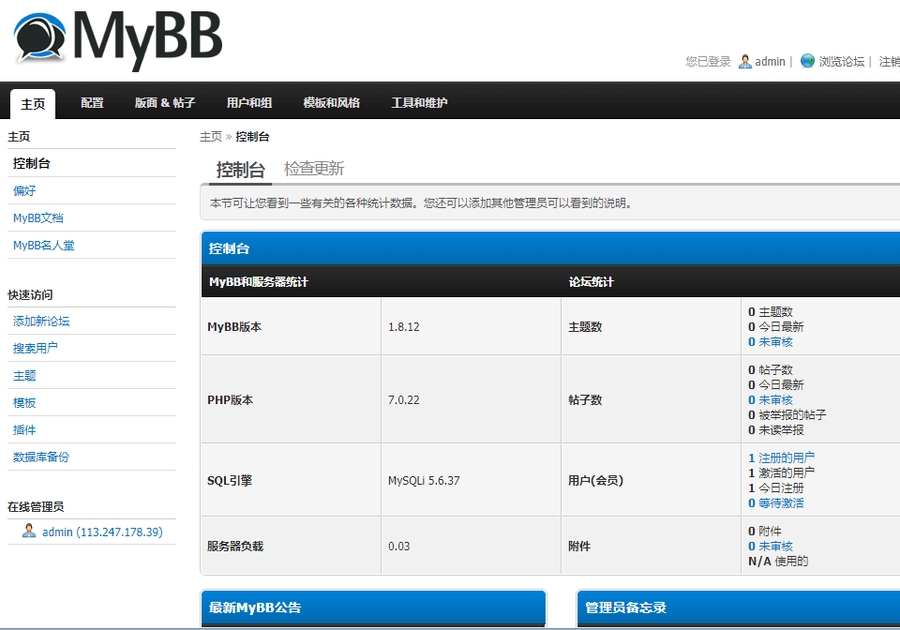Open the MyBB文档 sidebar link
This screenshot has width=900, height=630.
pos(38,218)
